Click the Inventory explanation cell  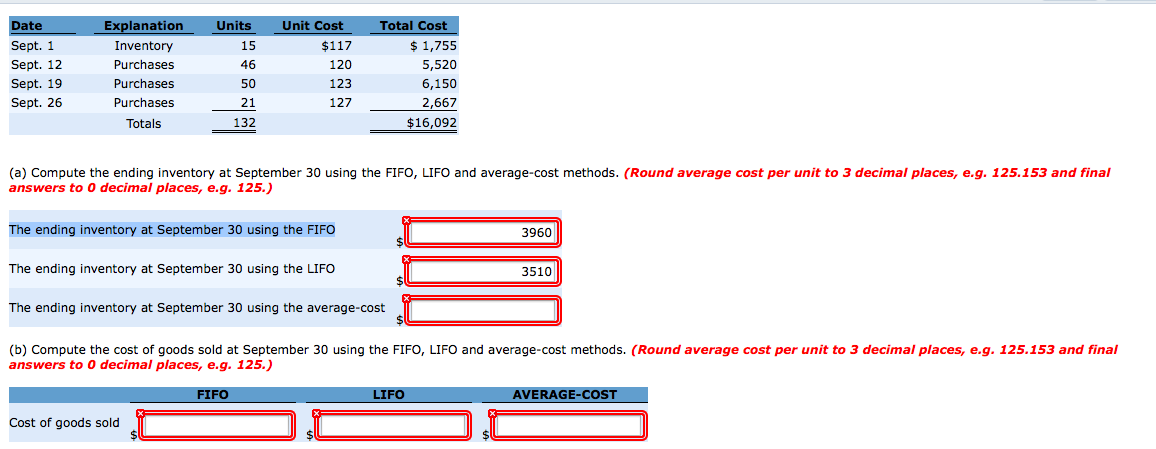click(144, 46)
